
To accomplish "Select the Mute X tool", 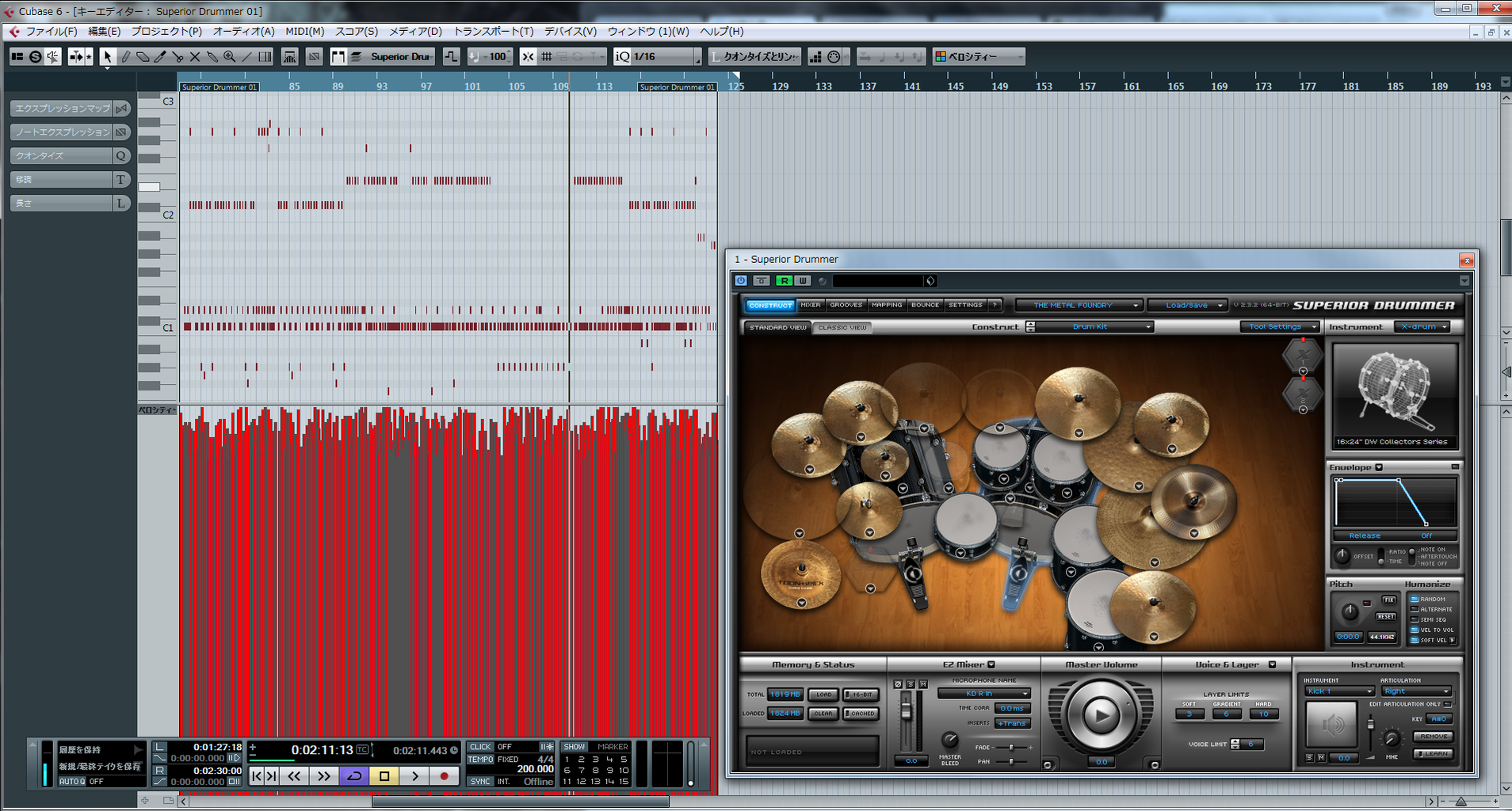I will pyautogui.click(x=195, y=56).
